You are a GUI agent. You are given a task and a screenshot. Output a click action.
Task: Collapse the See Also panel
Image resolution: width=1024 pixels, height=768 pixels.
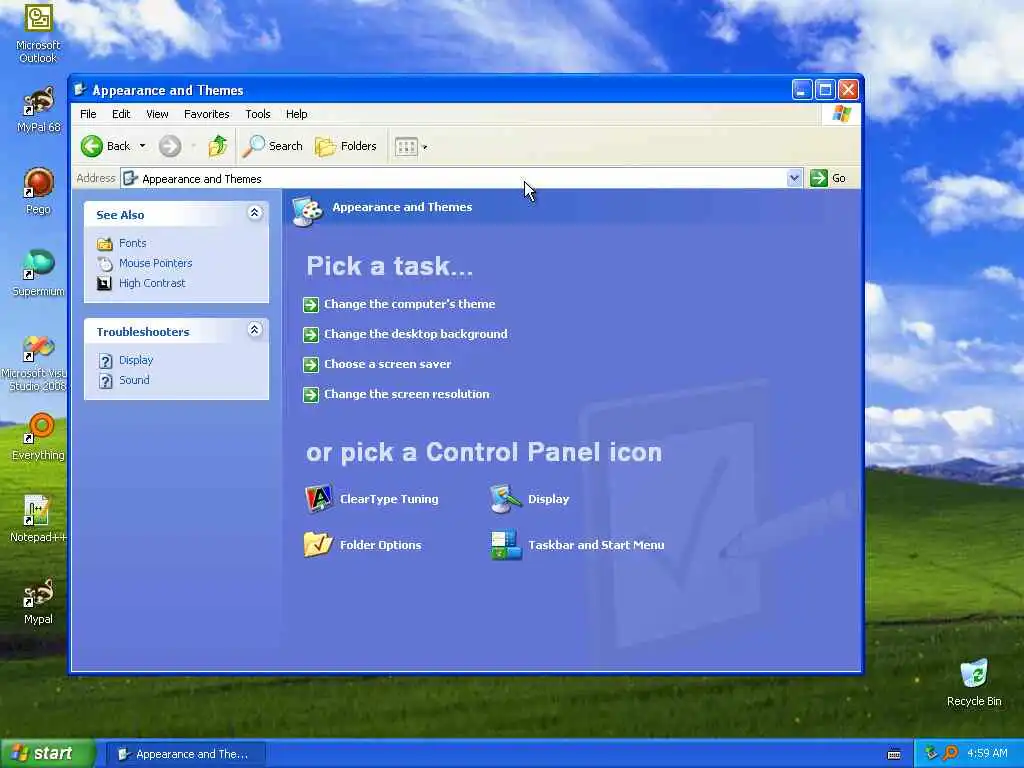(255, 213)
